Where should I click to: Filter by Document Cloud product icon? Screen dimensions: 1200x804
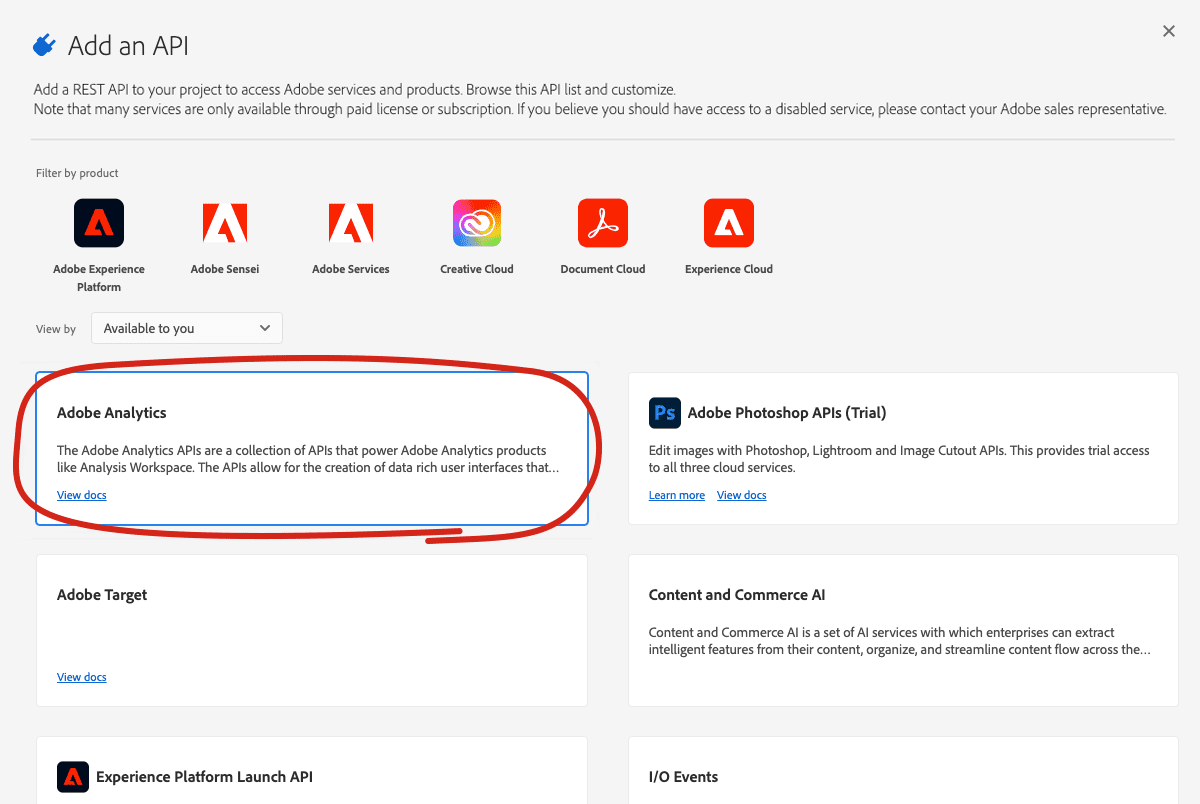click(603, 223)
